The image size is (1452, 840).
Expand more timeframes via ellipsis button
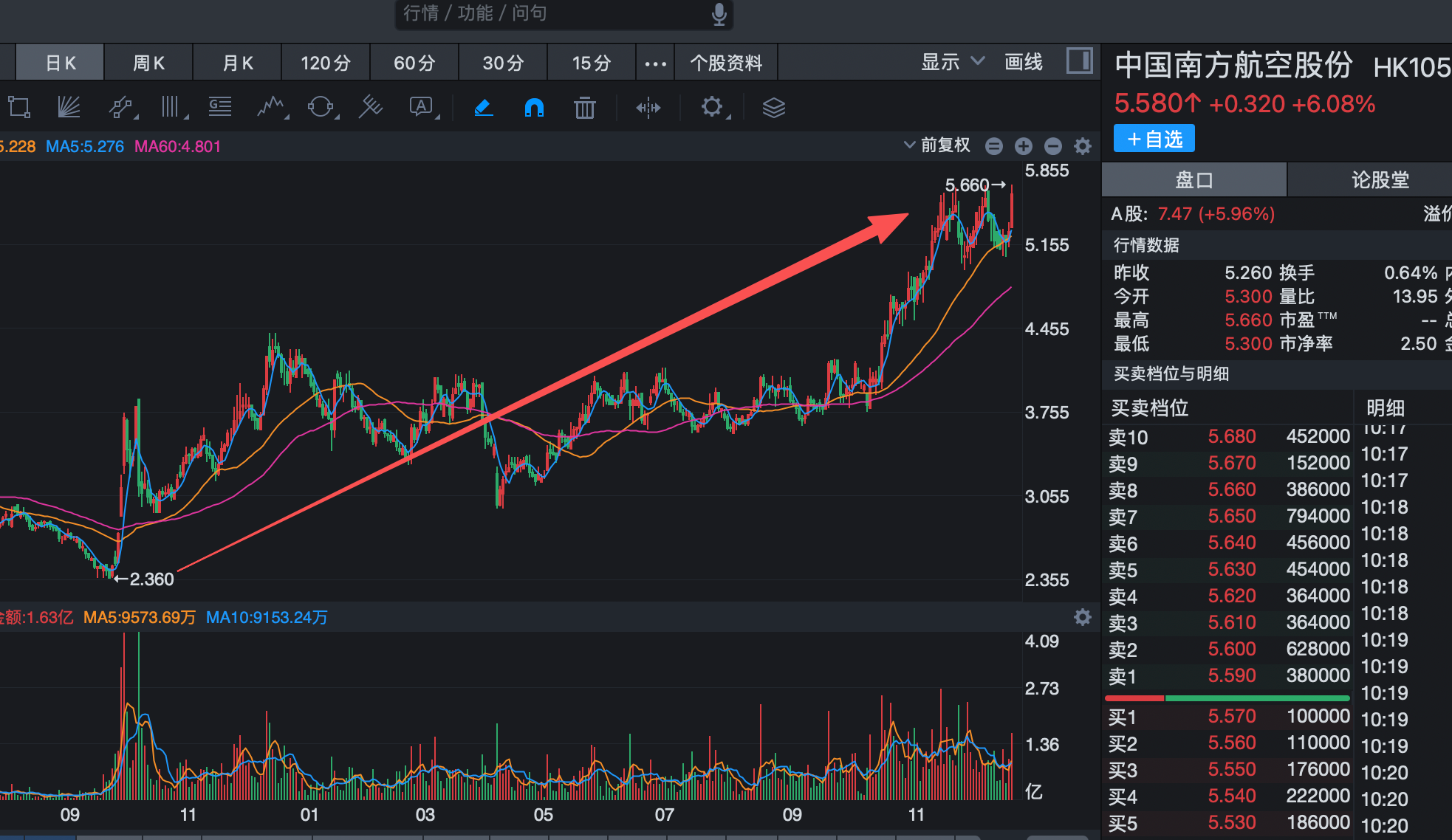pos(655,63)
